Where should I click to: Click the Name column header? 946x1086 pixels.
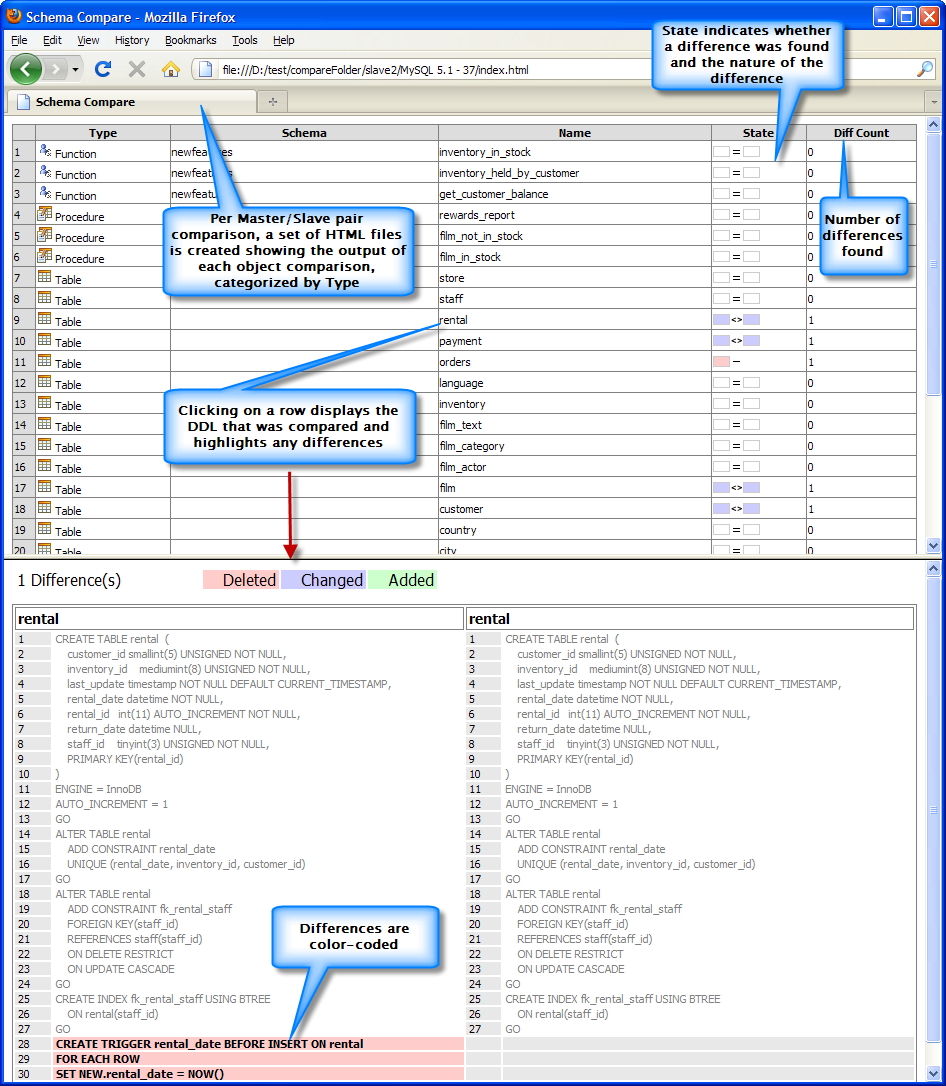[x=574, y=132]
